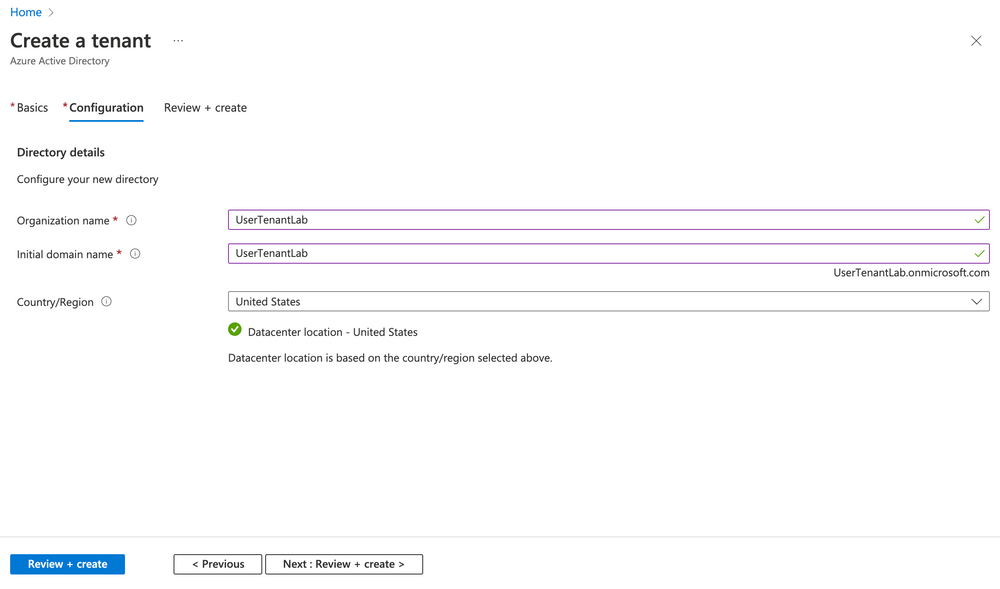Click the Next : Review + create button
The image size is (1000, 589).
coord(344,564)
